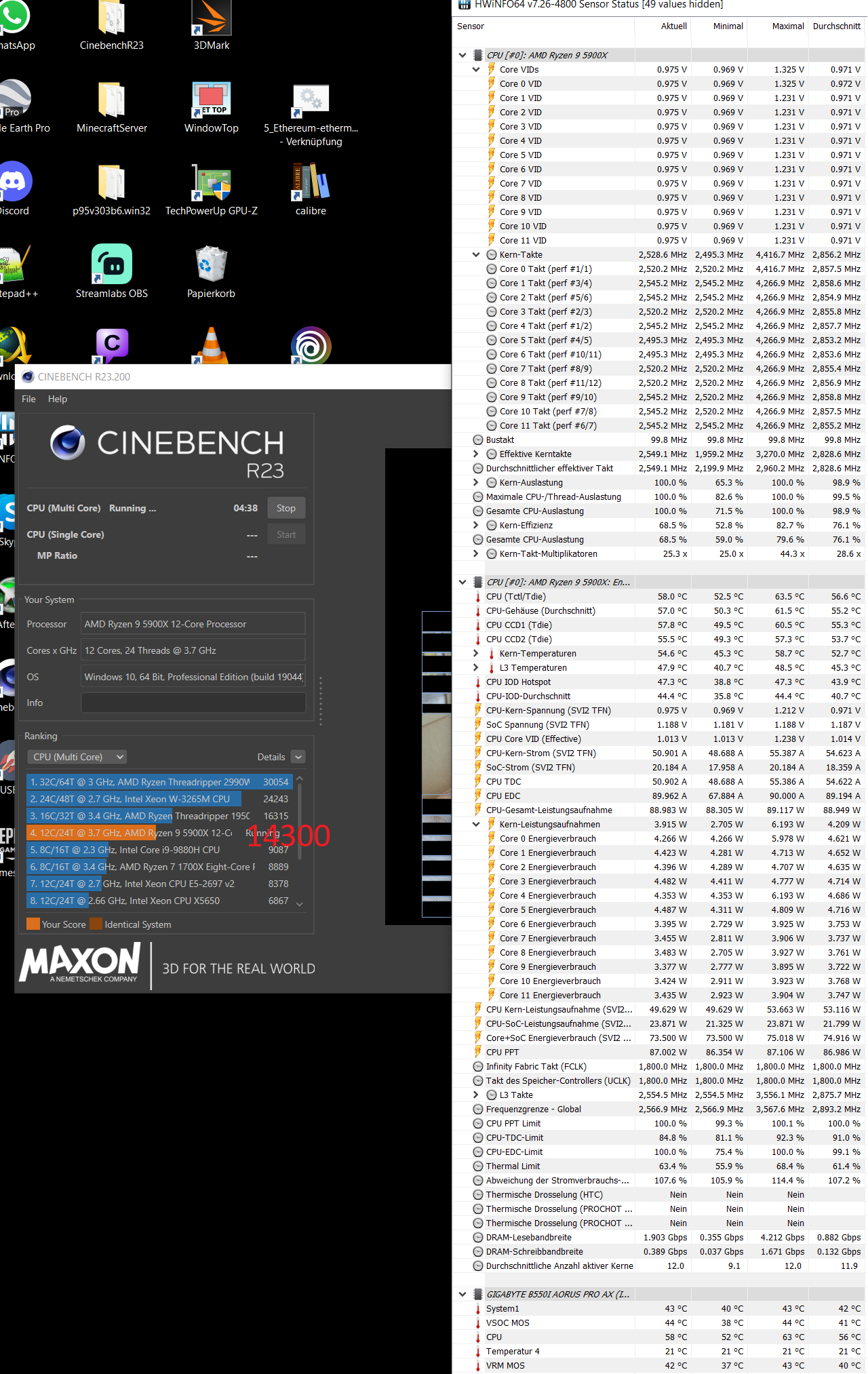Select the Infinity Fabric Takt (FCLK) row
Viewport: 868px width, 1374px height.
pos(659,1067)
